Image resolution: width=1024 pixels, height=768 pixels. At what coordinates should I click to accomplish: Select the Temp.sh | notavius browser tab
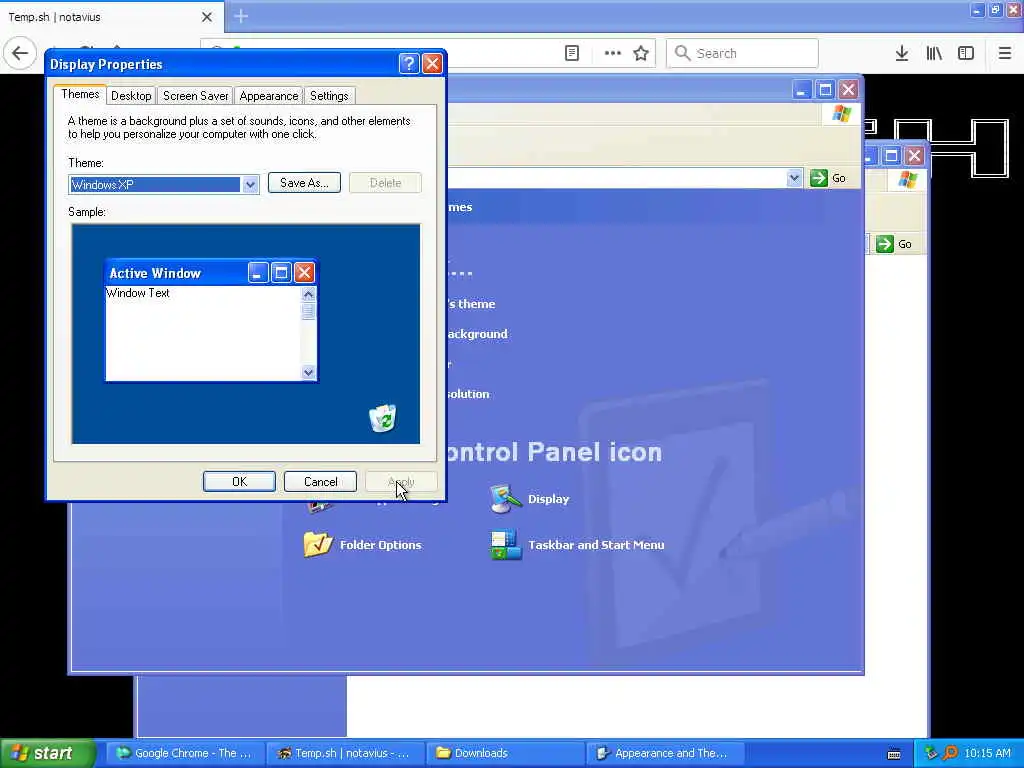tap(111, 17)
